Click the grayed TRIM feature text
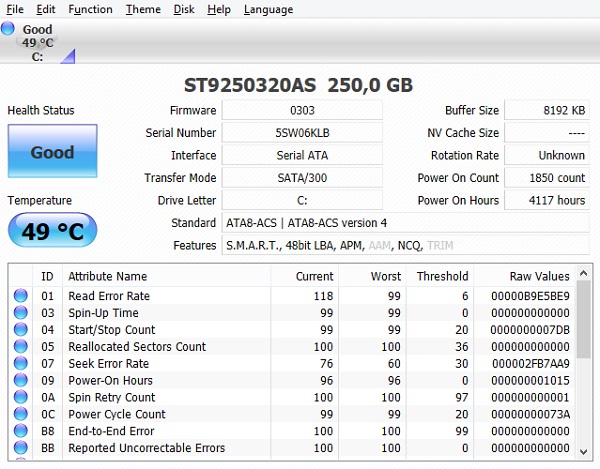 (440, 245)
